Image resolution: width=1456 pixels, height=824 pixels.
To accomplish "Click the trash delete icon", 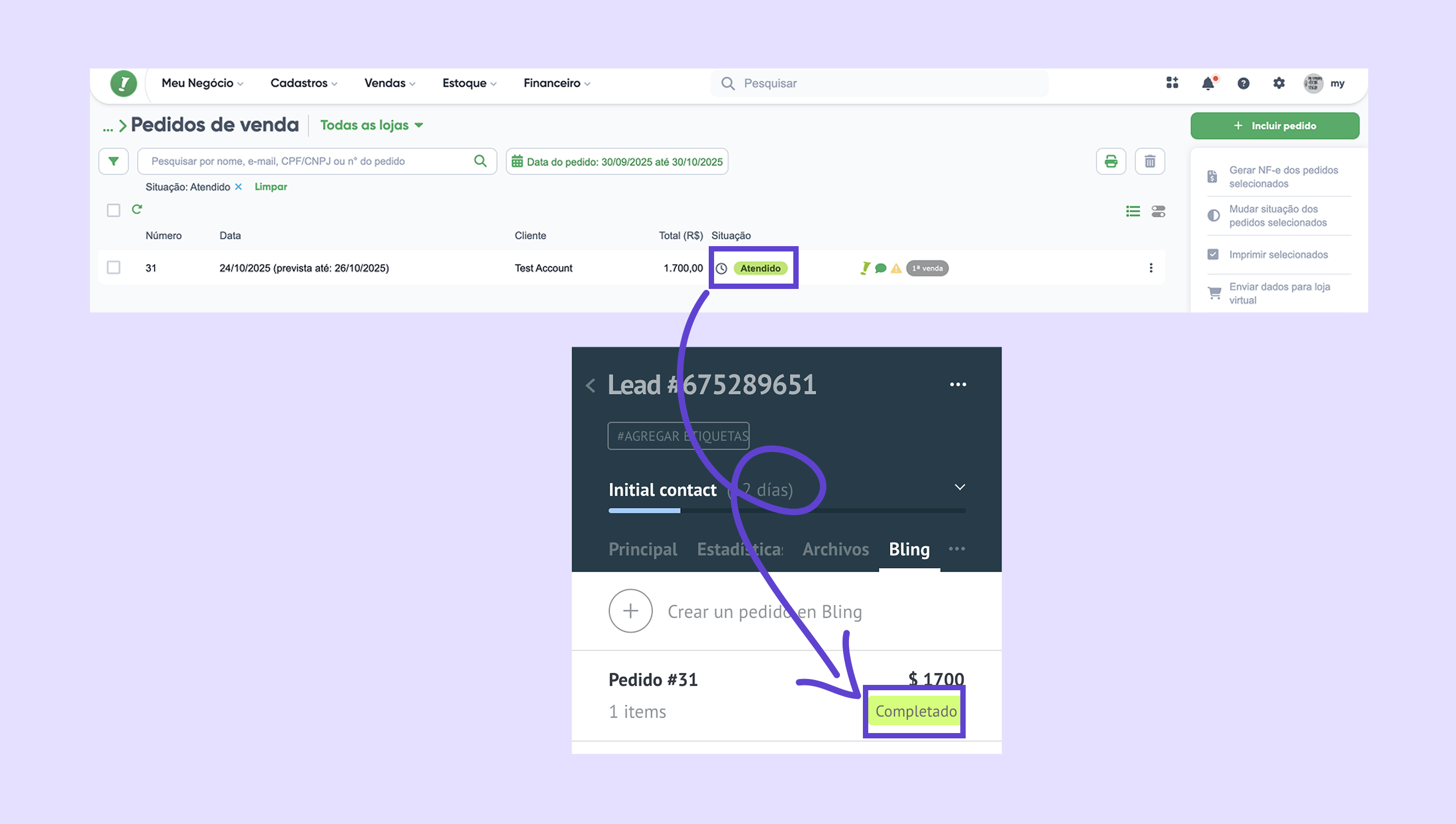I will 1150,161.
